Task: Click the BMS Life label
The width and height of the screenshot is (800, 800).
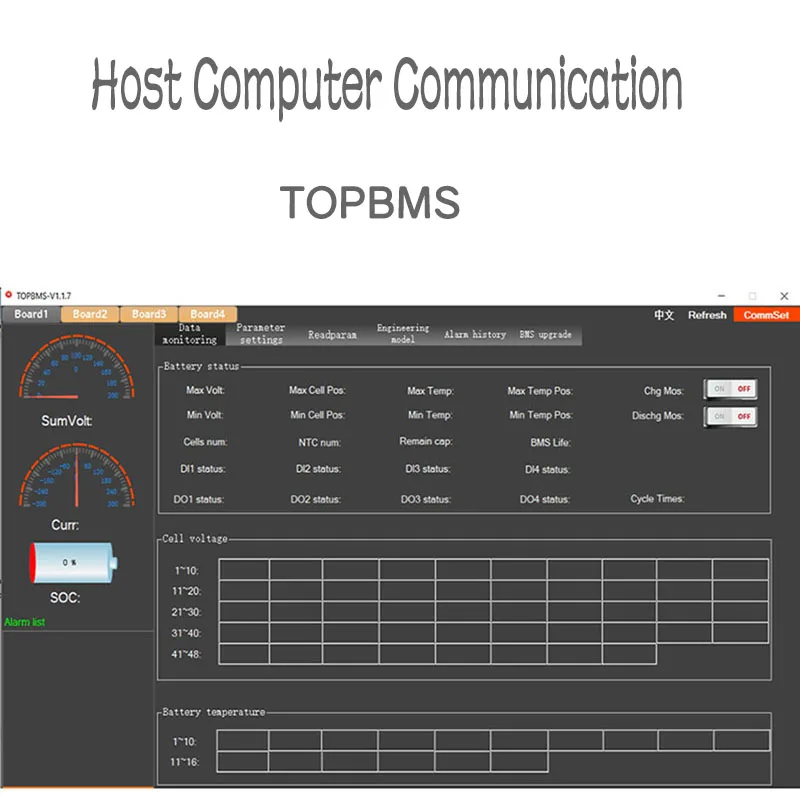Action: [x=551, y=442]
